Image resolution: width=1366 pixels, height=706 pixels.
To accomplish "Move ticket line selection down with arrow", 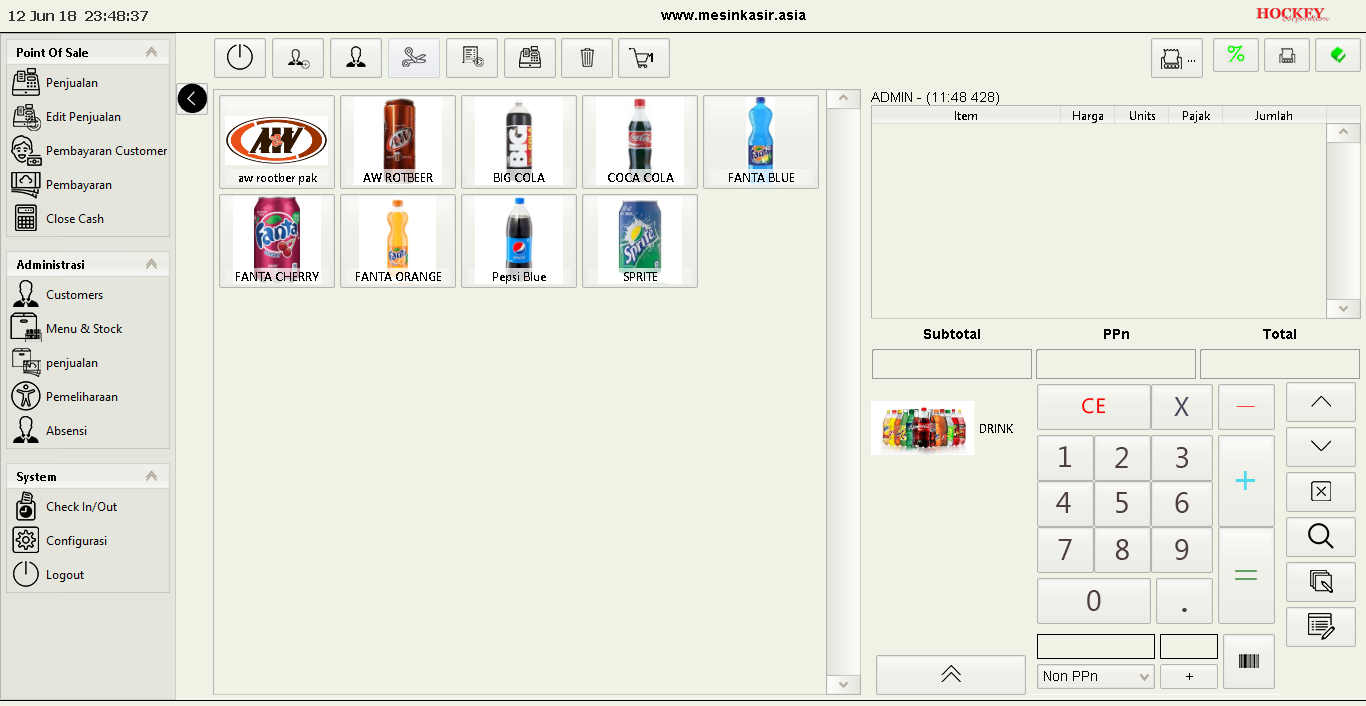I will pos(1321,446).
